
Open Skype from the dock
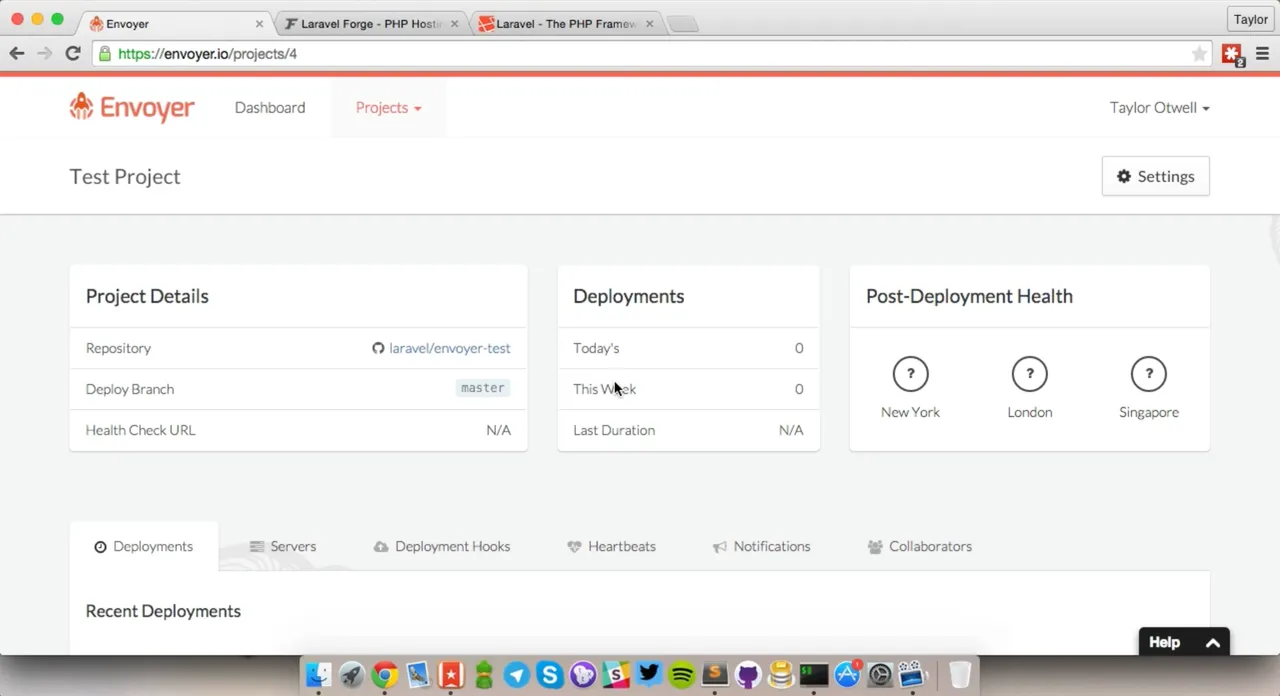[x=549, y=675]
